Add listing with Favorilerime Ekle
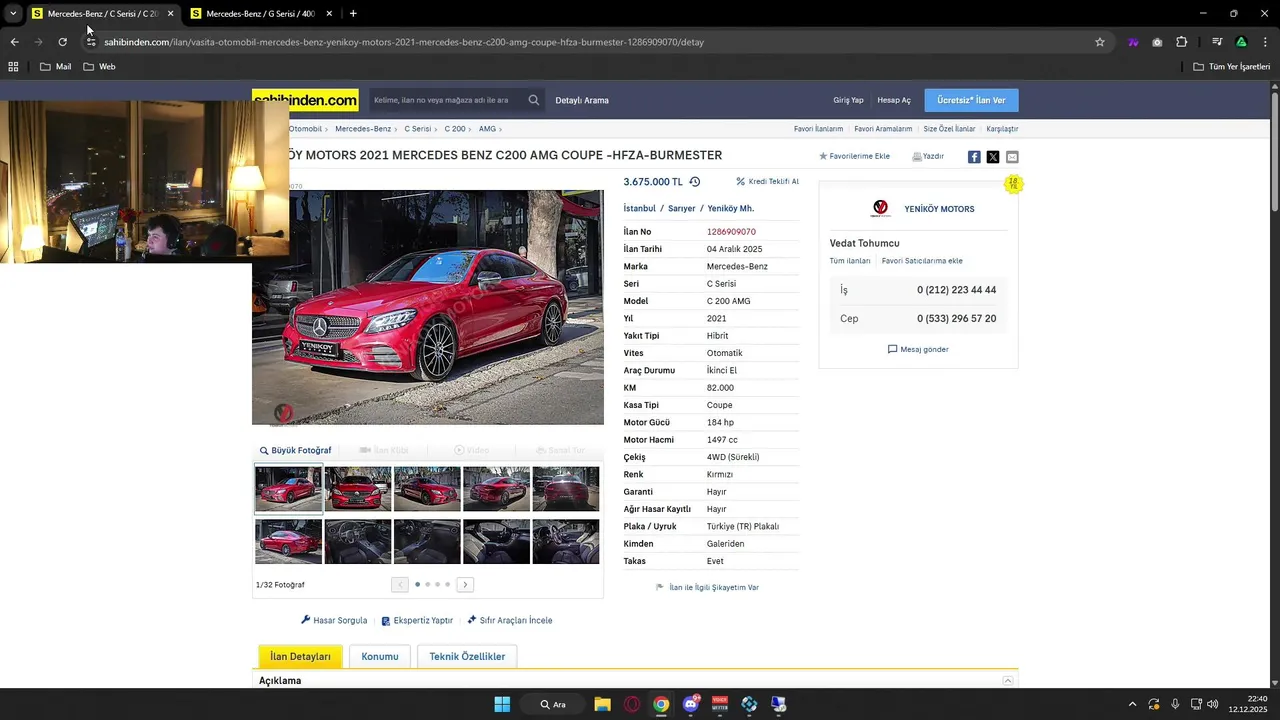The width and height of the screenshot is (1280, 720). click(854, 157)
